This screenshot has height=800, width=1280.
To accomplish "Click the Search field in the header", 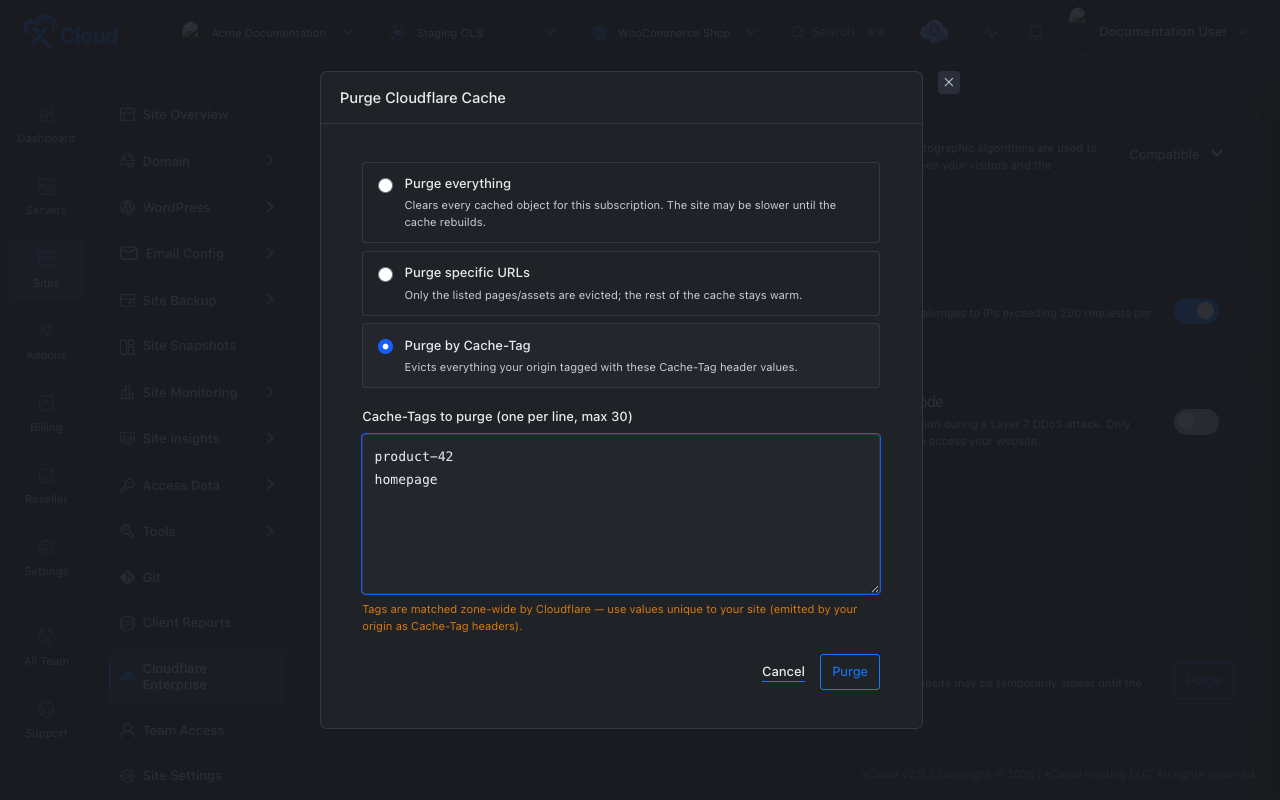I will click(x=838, y=32).
